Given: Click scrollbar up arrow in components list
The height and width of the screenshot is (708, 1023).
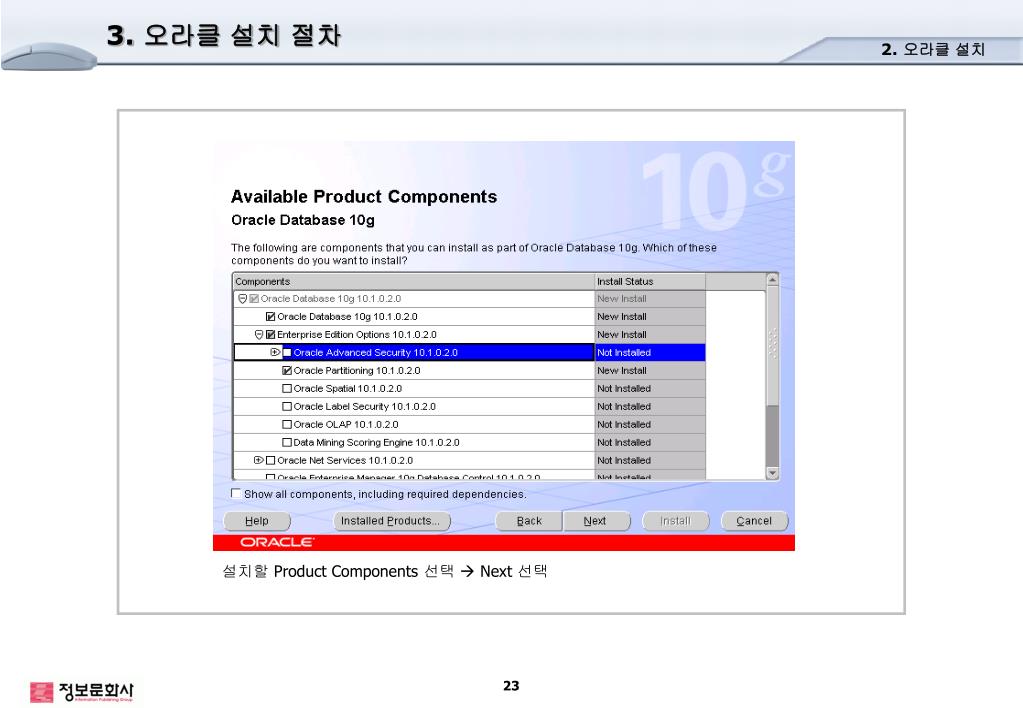Looking at the screenshot, I should [772, 280].
